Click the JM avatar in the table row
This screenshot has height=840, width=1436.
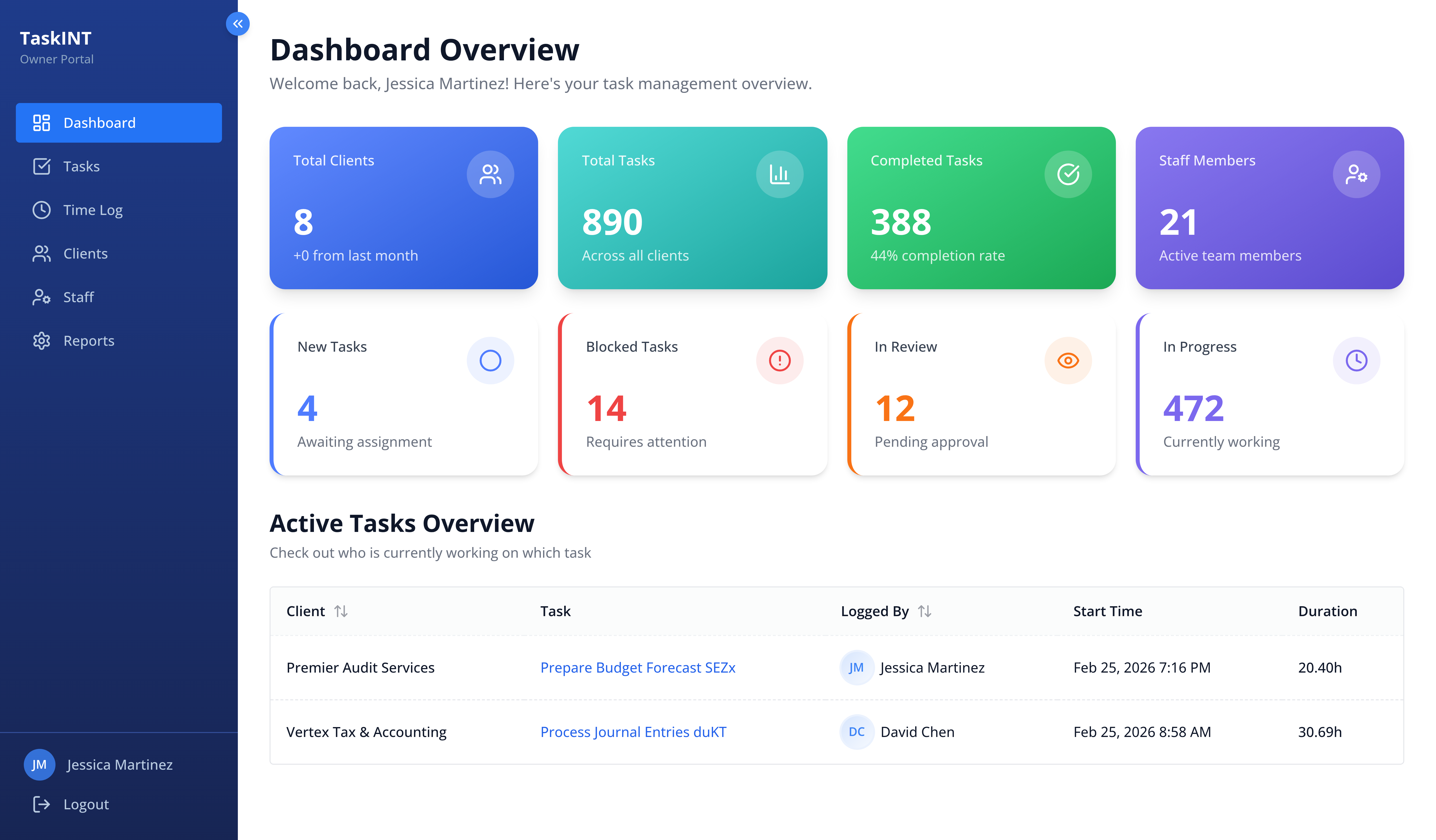click(856, 667)
